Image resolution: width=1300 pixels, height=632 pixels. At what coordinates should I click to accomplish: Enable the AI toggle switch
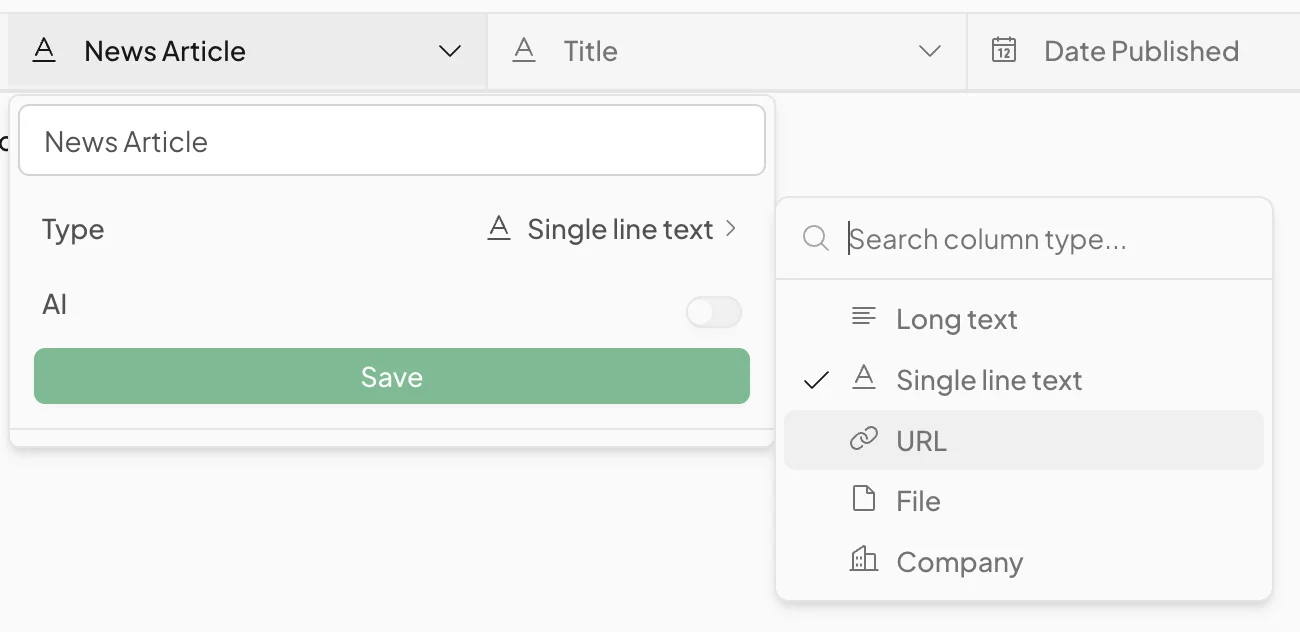pos(713,312)
